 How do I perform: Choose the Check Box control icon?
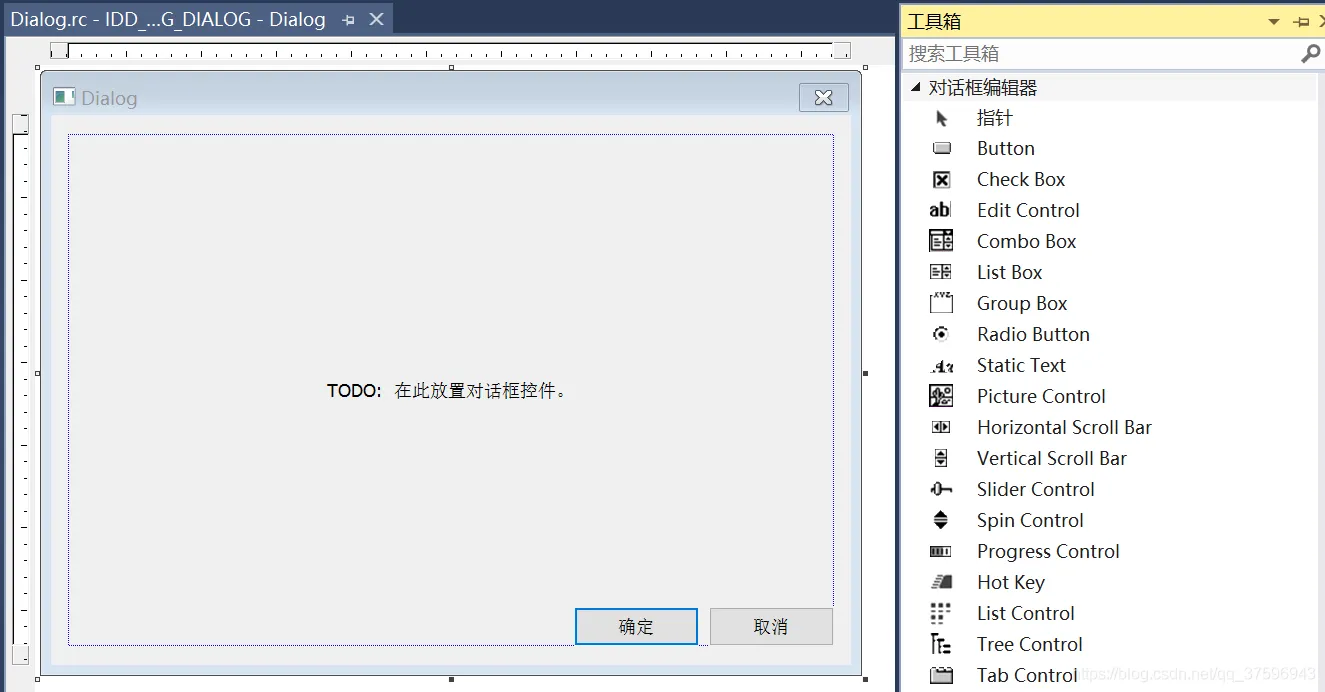point(941,180)
